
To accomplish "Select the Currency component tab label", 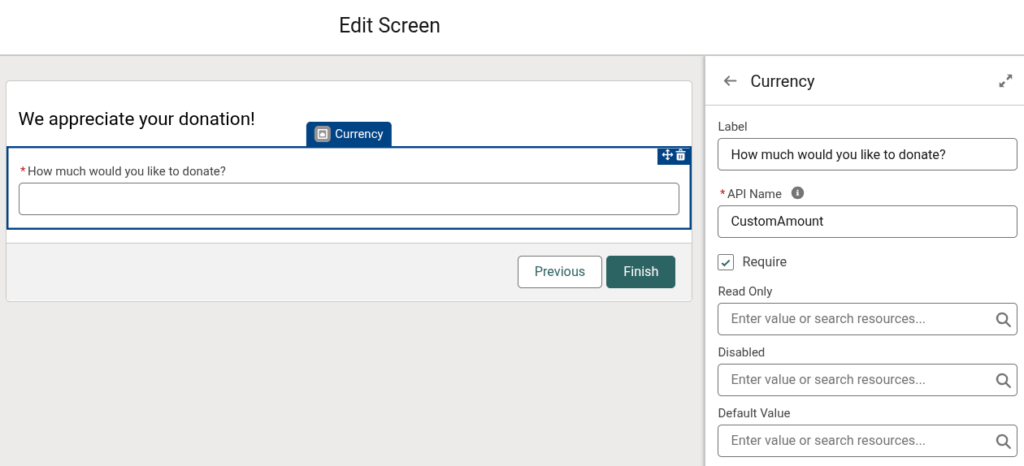I will (359, 134).
